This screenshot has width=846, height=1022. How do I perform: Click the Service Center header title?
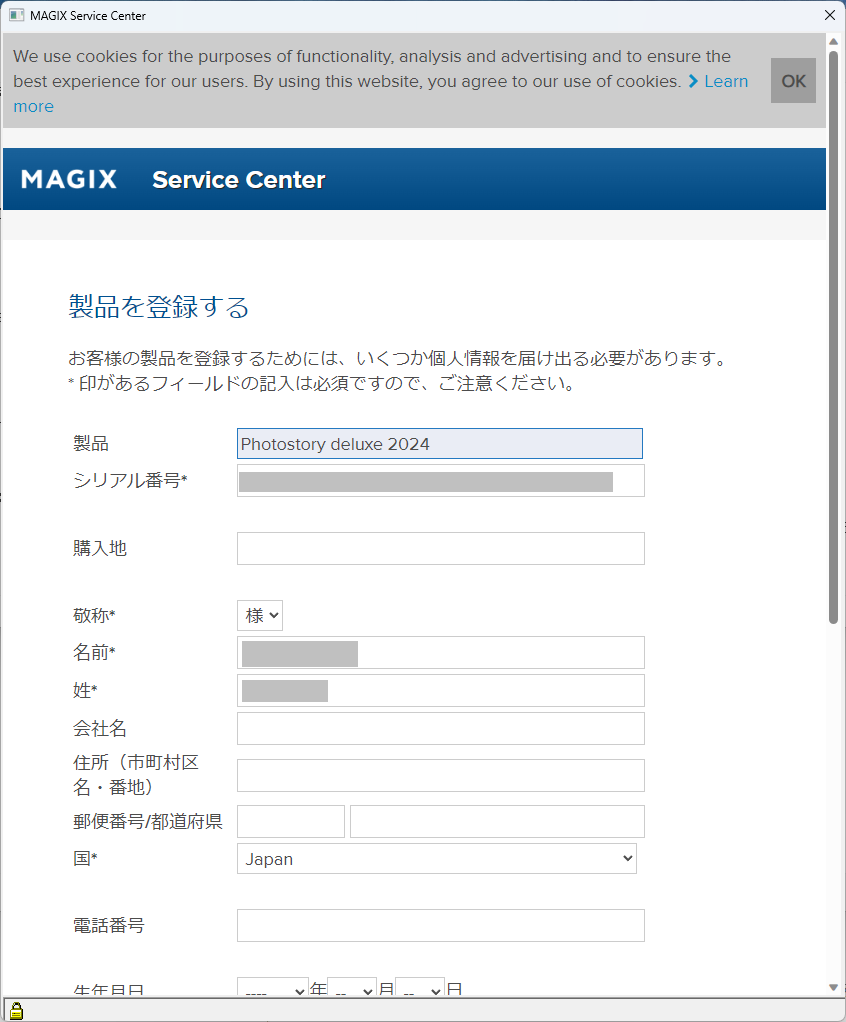click(239, 180)
